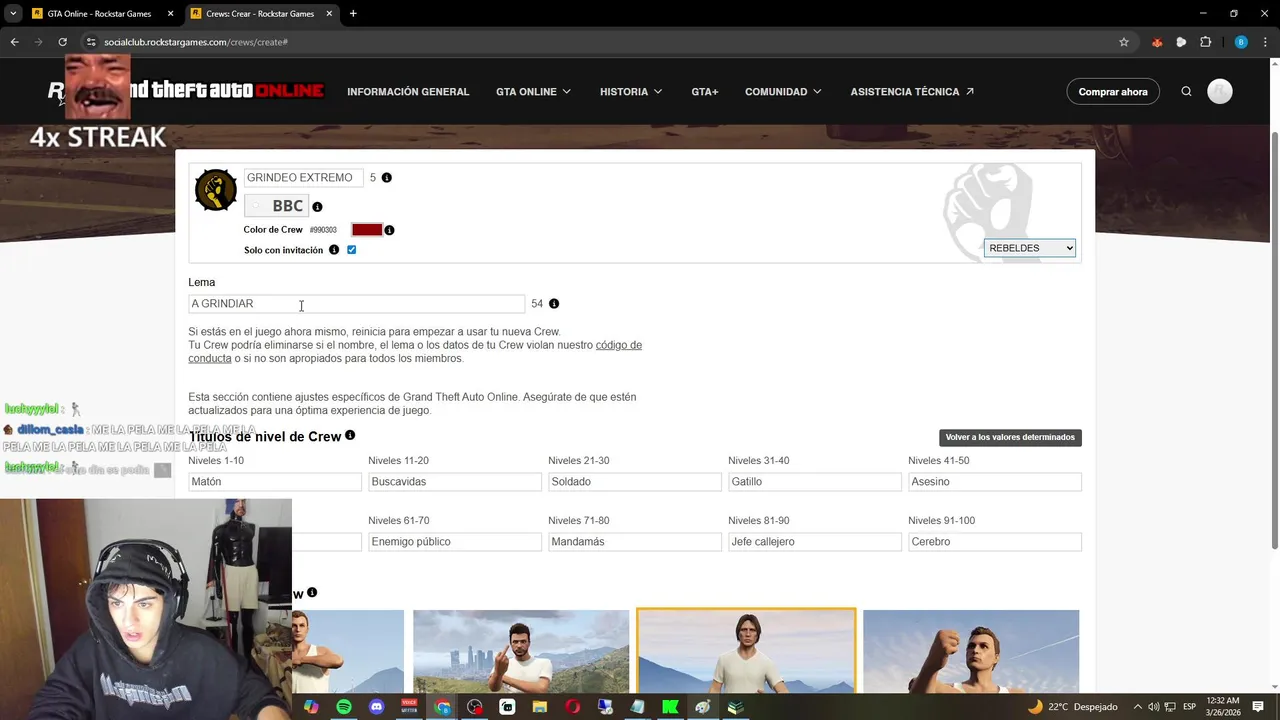1280x720 pixels.
Task: Go back to the previous page
Action: coord(14,42)
